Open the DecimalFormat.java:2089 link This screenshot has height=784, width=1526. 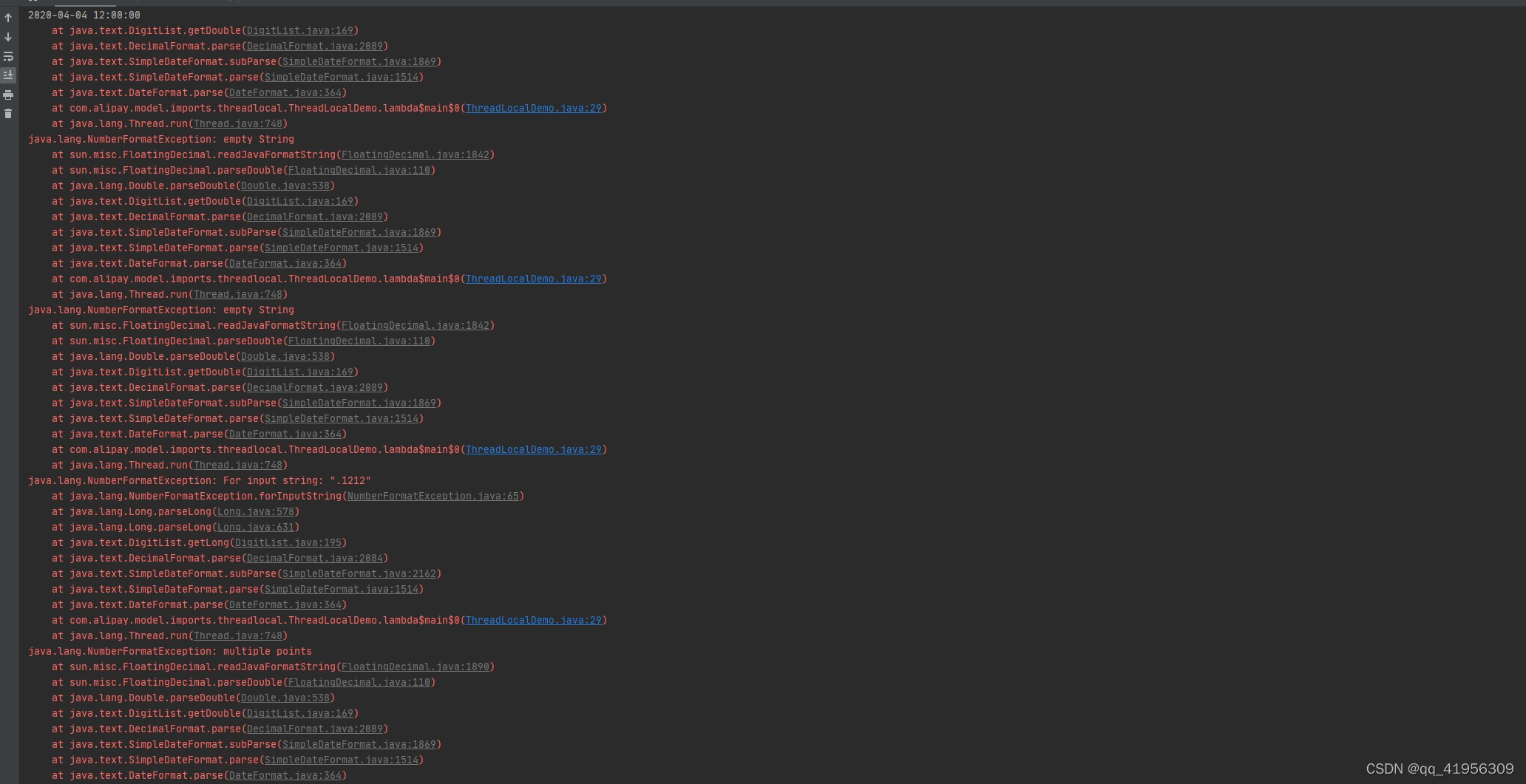315,46
